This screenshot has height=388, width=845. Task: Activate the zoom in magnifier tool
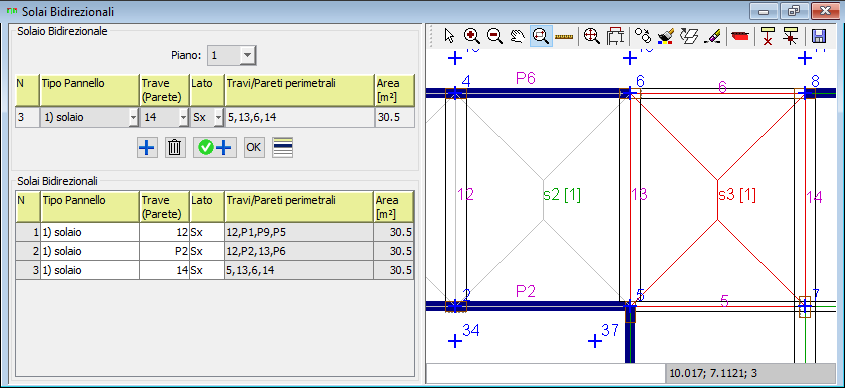click(x=472, y=36)
